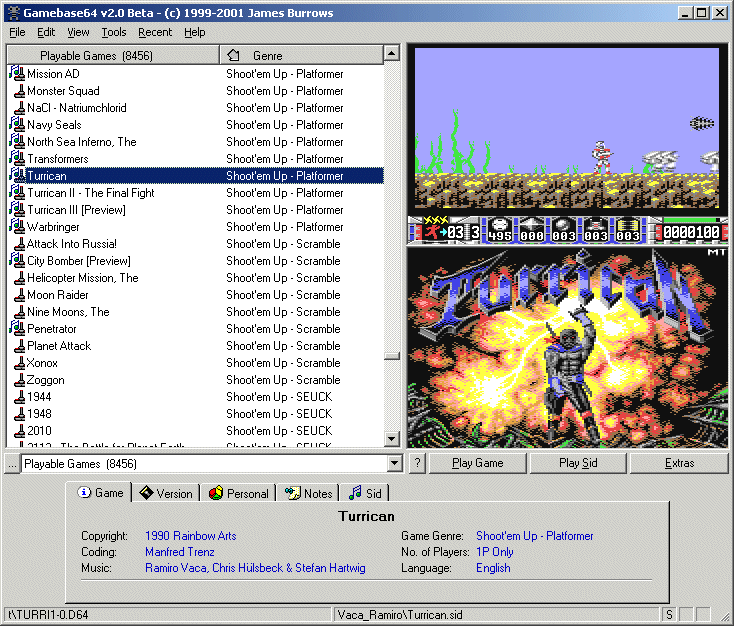Select the Turrican row in game list
The image size is (734, 626).
coord(196,176)
